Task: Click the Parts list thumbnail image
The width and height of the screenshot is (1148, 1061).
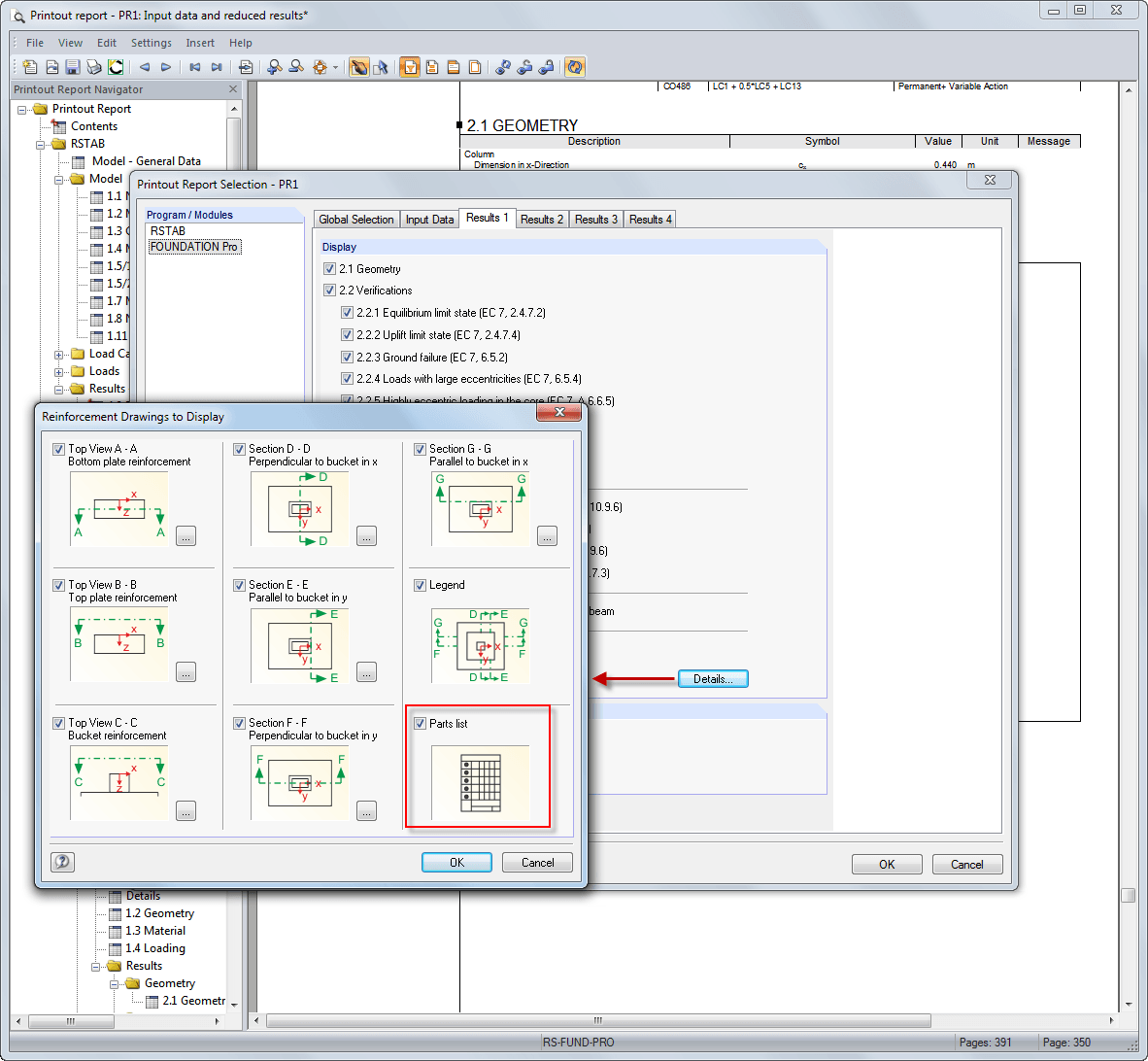Action: coord(481,782)
